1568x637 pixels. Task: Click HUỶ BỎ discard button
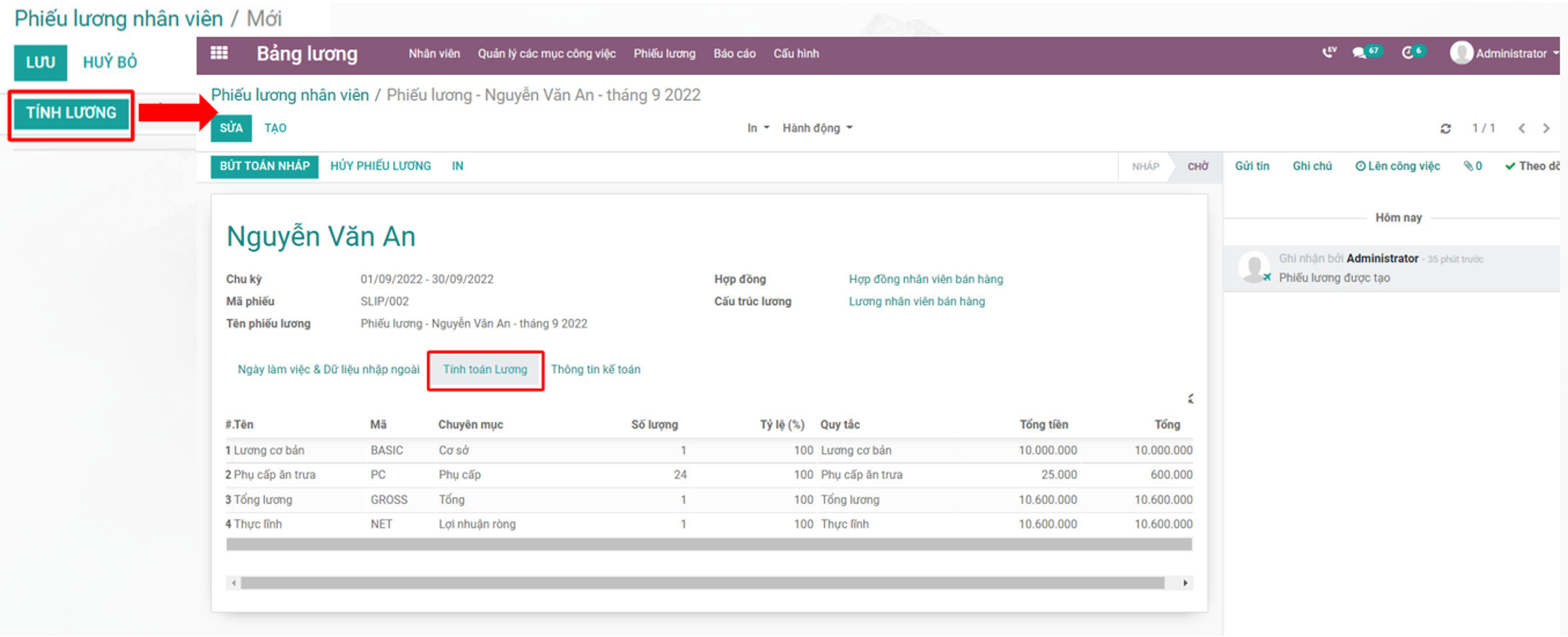click(110, 62)
